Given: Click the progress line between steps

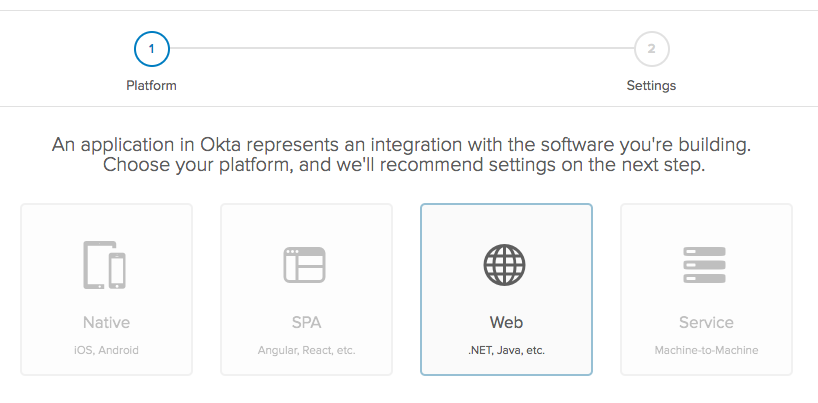Looking at the screenshot, I should (x=400, y=48).
